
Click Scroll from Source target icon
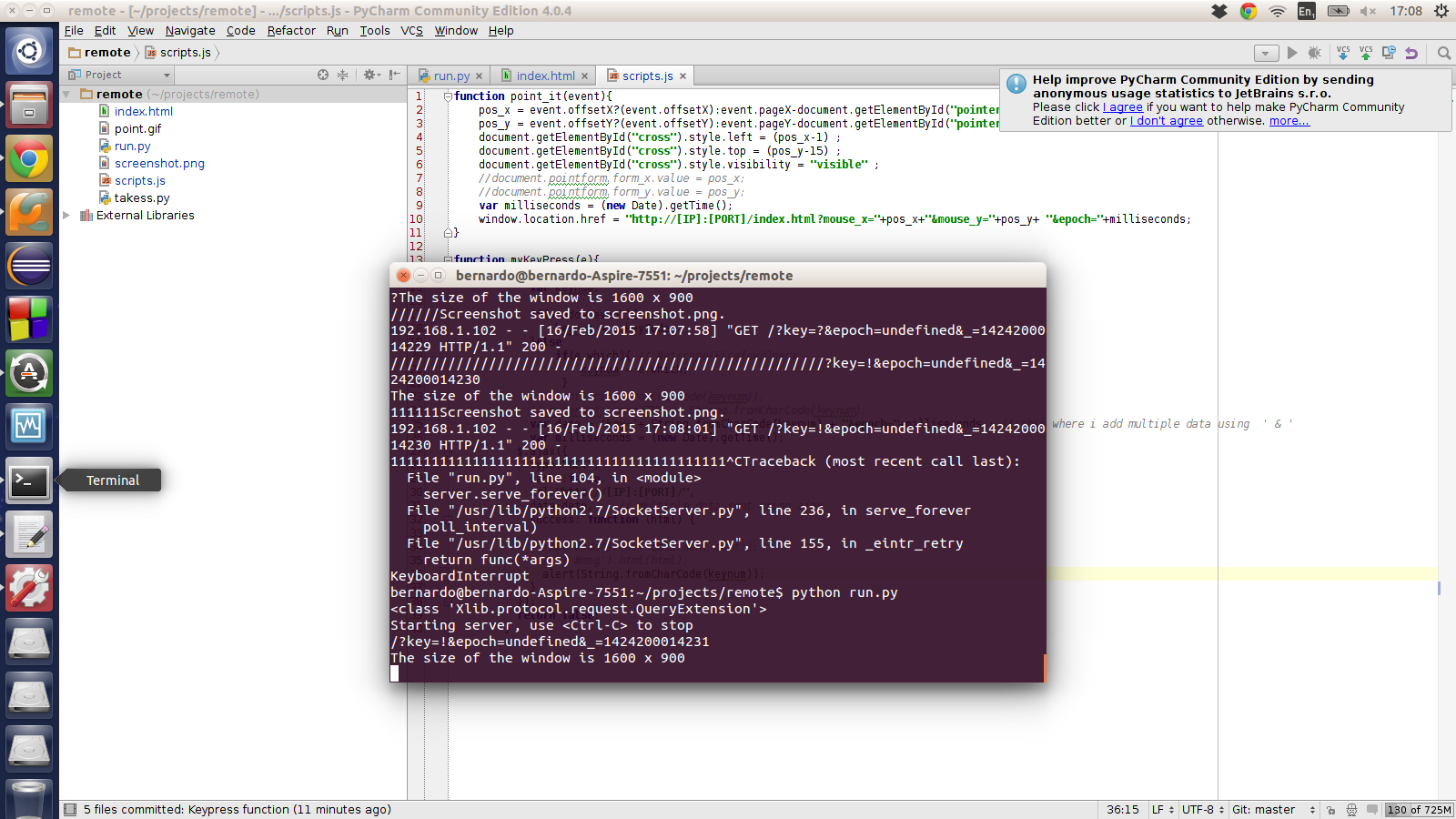pyautogui.click(x=322, y=75)
